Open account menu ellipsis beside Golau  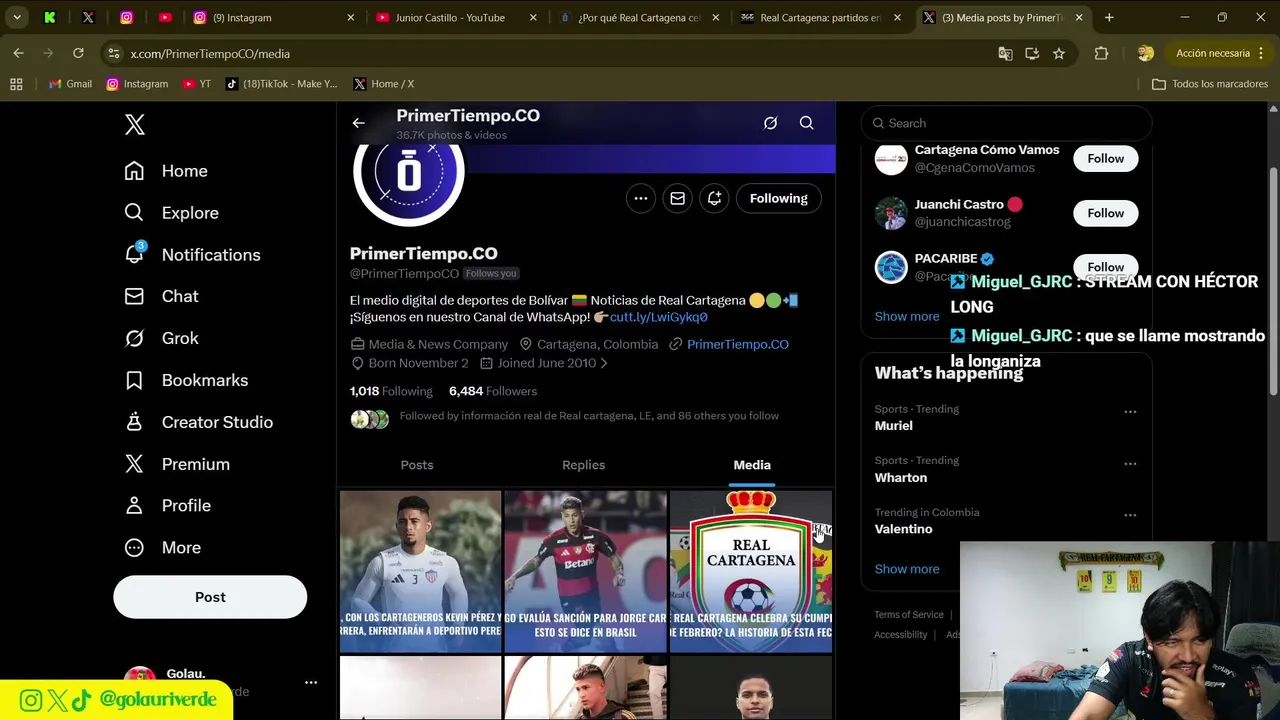point(311,682)
